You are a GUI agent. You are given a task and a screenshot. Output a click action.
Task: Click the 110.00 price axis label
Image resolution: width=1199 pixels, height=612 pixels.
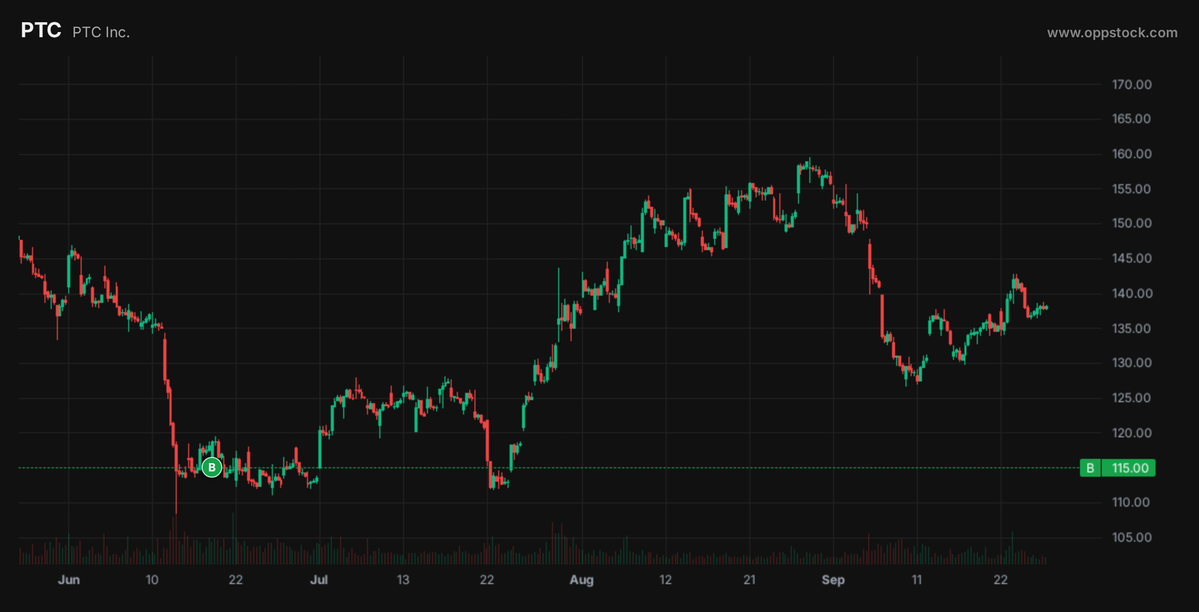[1132, 503]
